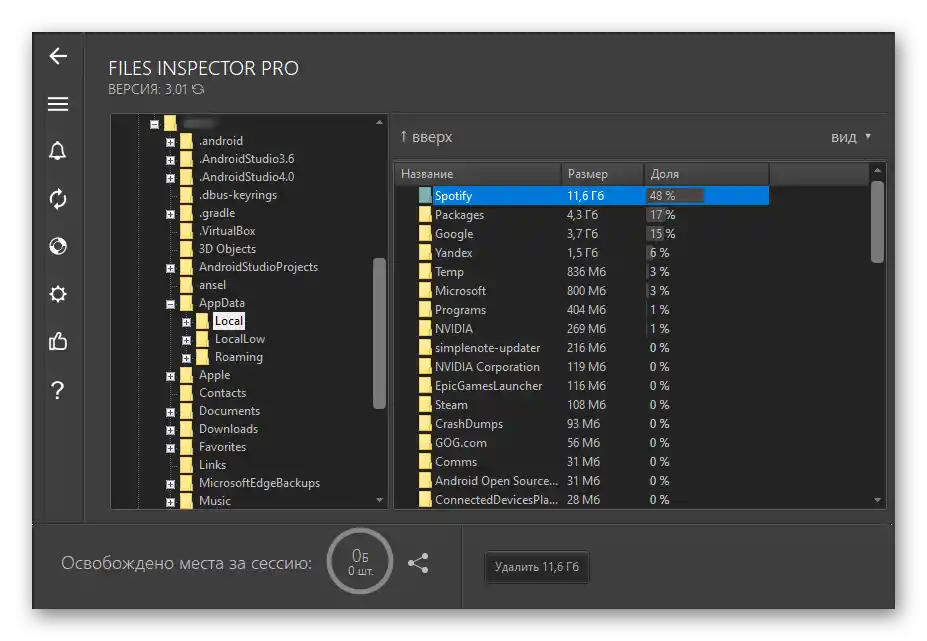This screenshot has width=927, height=641.
Task: Click the NVIDIA folder icon in list
Action: click(425, 329)
